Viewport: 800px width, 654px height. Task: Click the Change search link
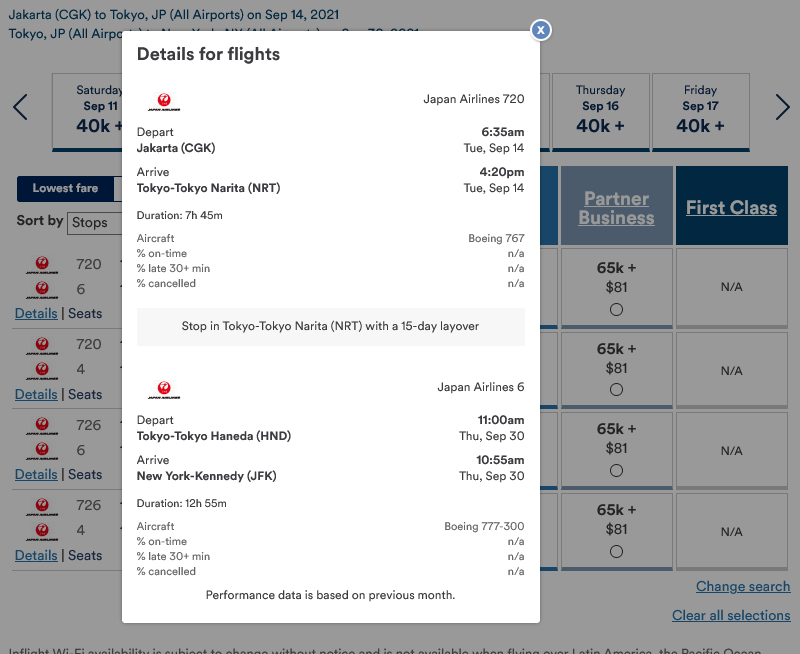click(743, 587)
